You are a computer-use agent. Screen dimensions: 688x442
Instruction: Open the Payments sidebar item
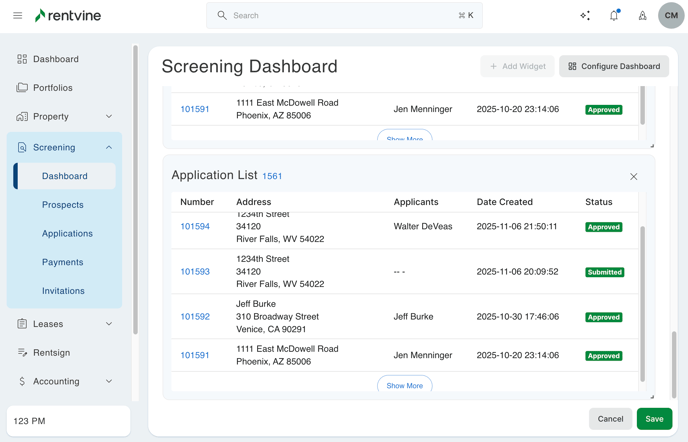(x=63, y=262)
